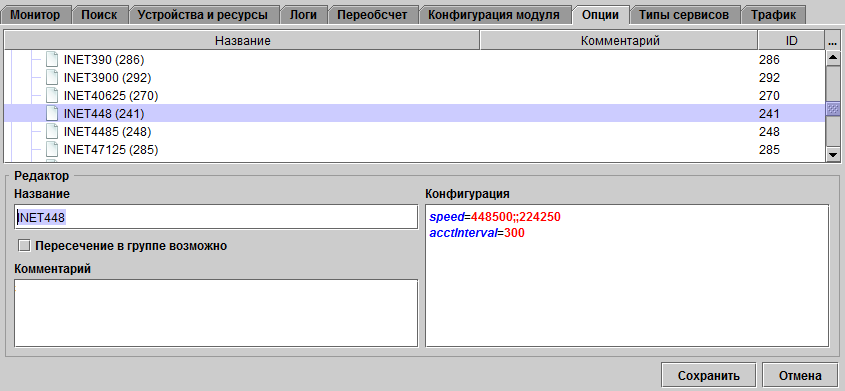Select the INET47125 (285) row
Viewport: 845px width, 391px height.
click(414, 149)
